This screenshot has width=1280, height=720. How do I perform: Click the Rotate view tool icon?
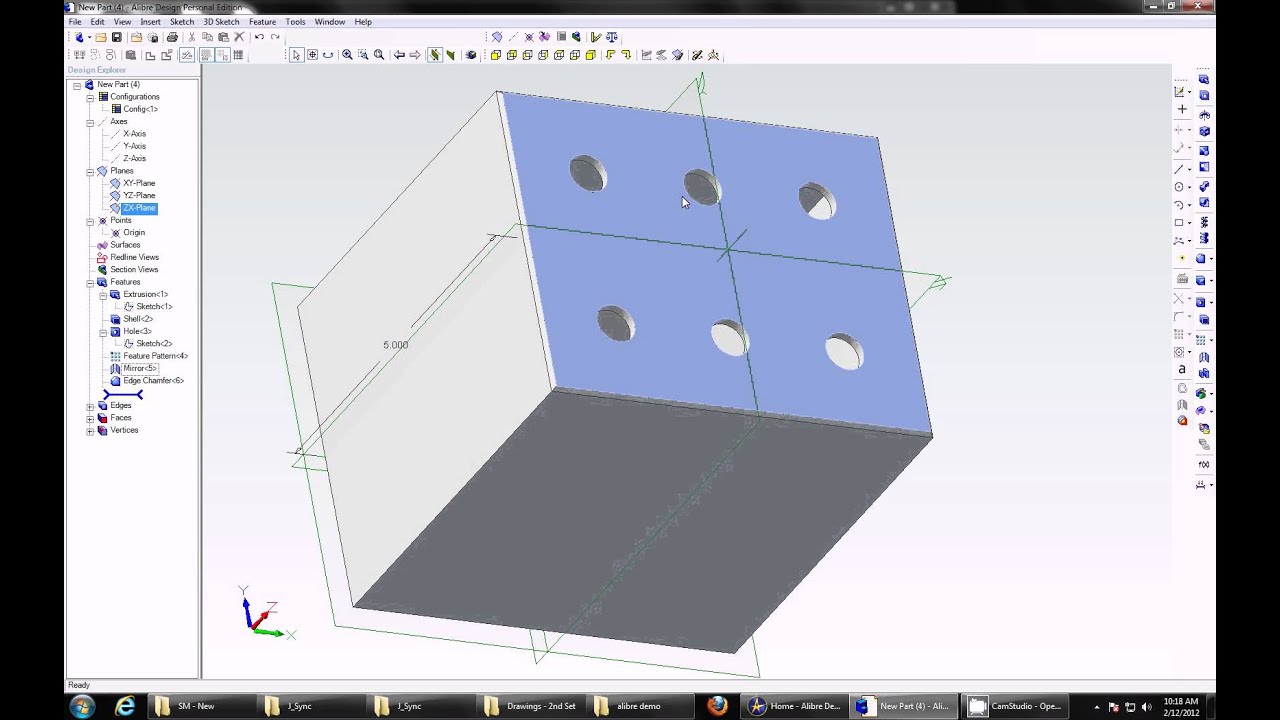point(328,55)
